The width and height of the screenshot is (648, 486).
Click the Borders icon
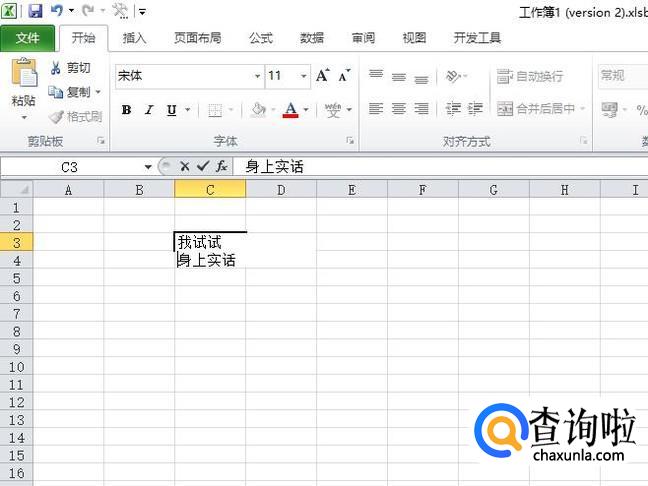pos(215,110)
